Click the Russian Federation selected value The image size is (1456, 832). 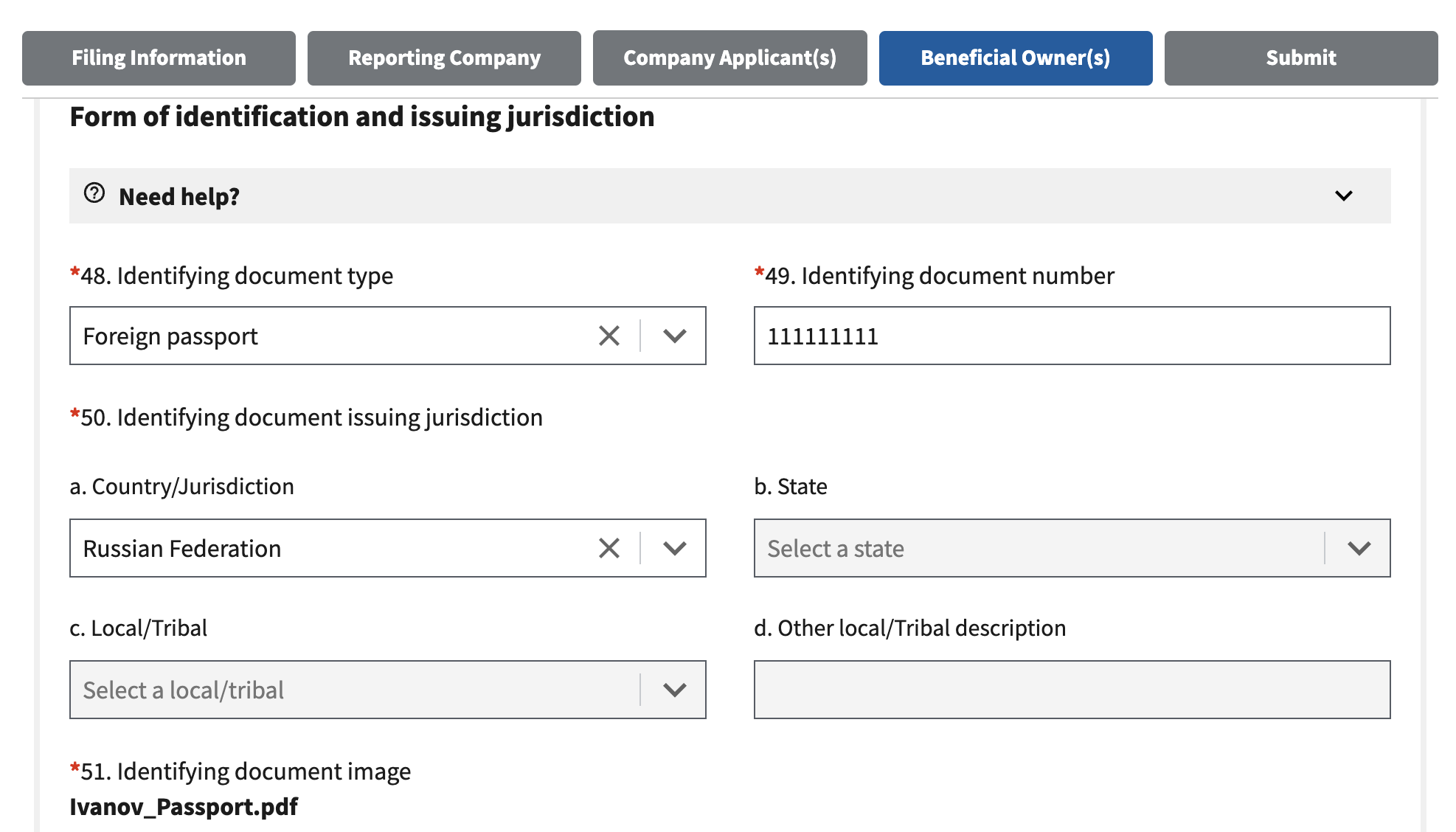[182, 549]
